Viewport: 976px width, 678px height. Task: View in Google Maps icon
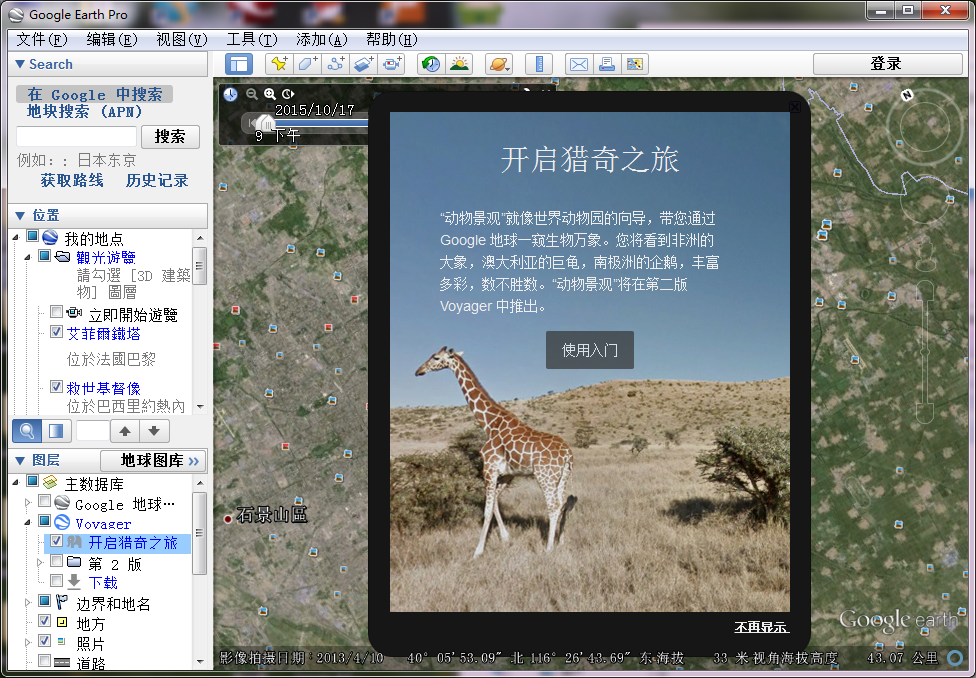(x=635, y=64)
